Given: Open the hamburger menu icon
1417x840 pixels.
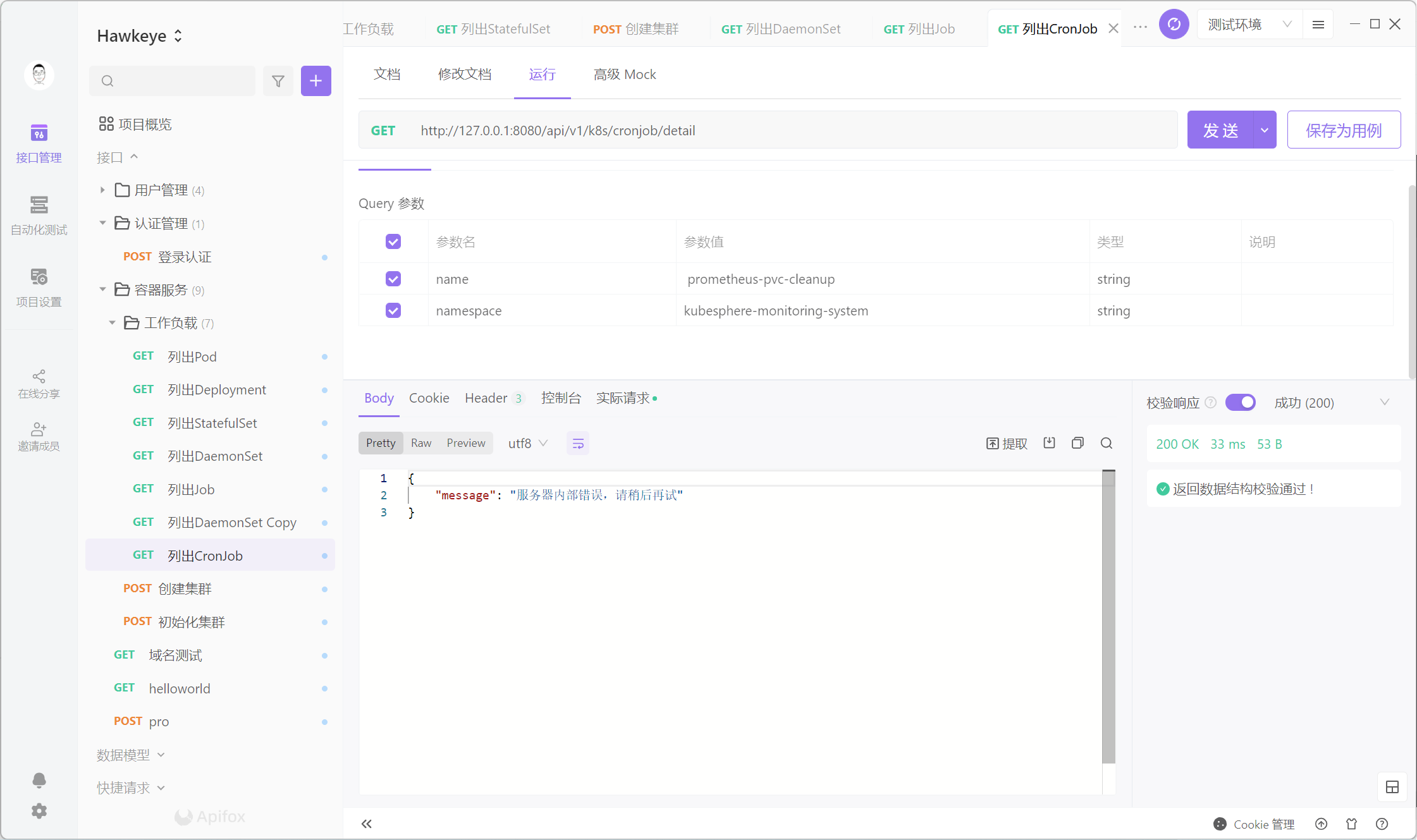Looking at the screenshot, I should pyautogui.click(x=1318, y=25).
